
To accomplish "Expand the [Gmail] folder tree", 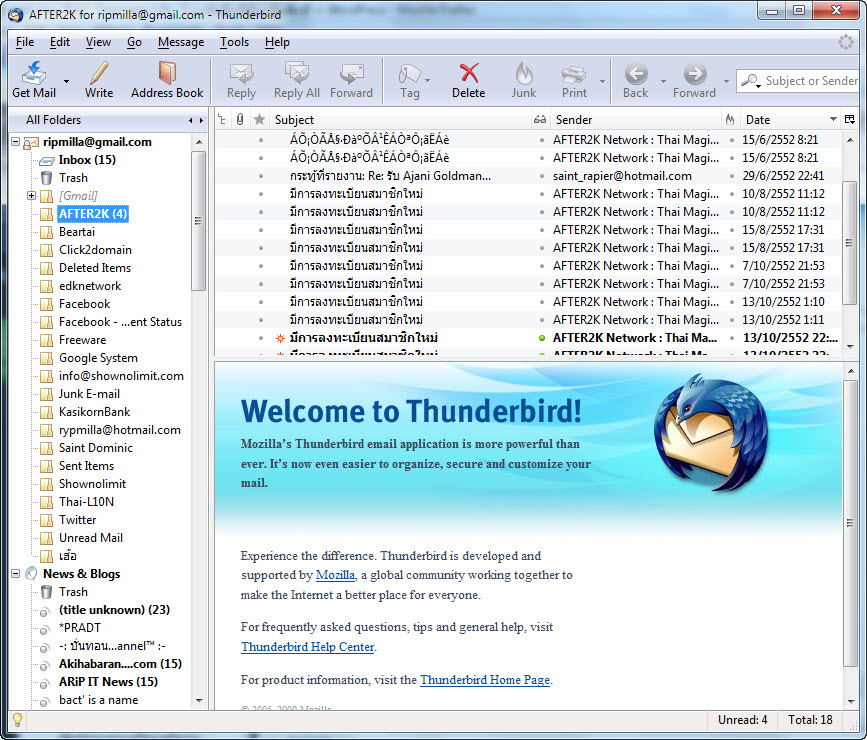I will pos(32,196).
